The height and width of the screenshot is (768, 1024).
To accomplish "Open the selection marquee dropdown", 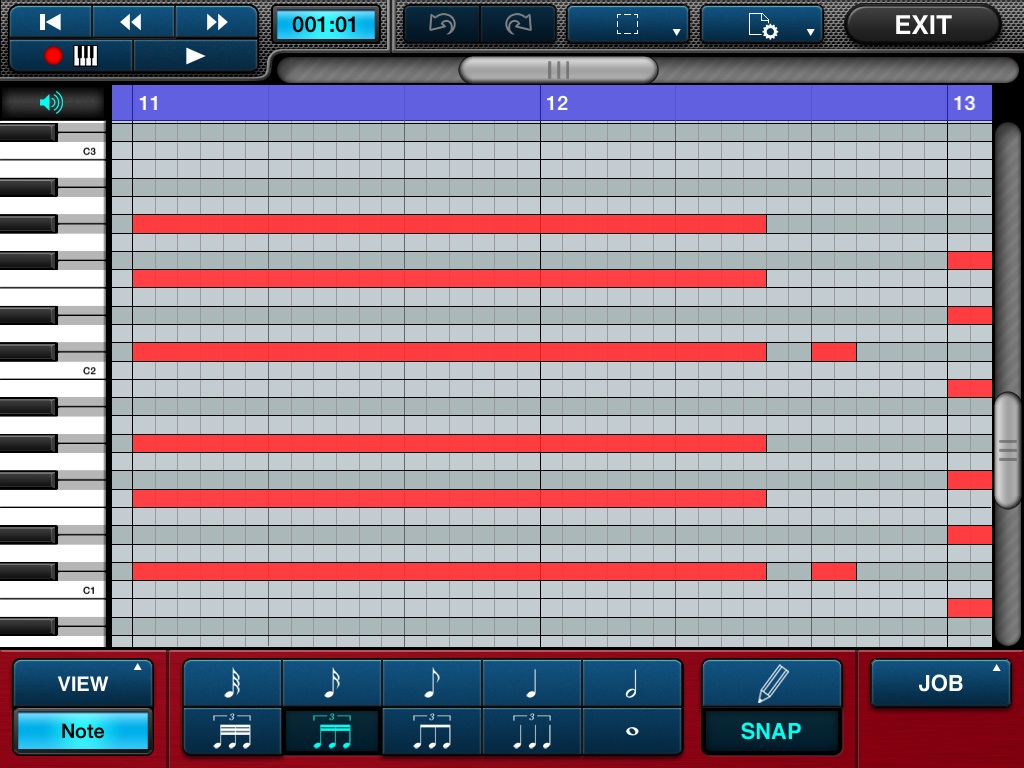I will coord(628,25).
